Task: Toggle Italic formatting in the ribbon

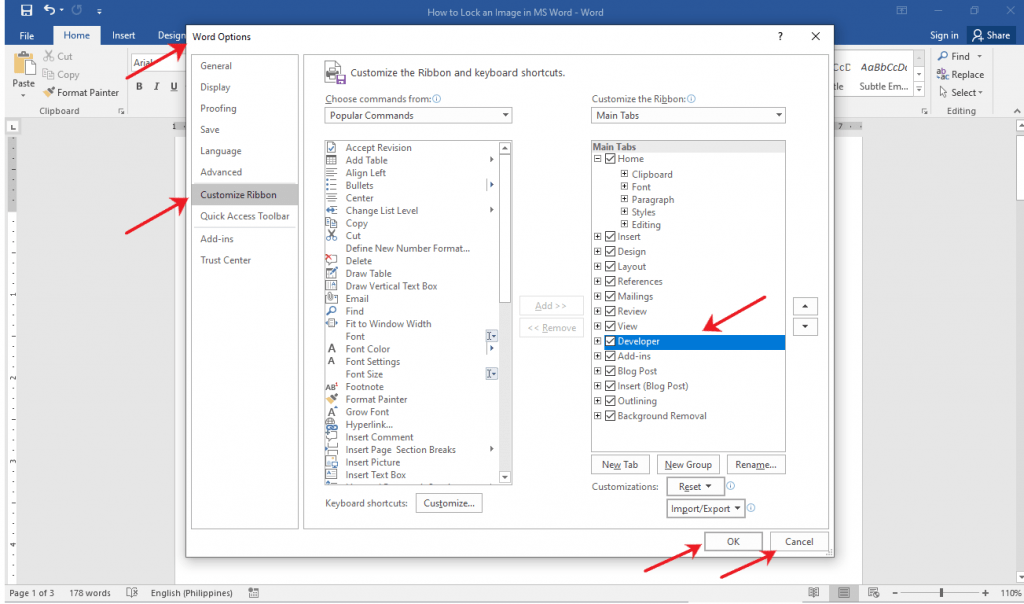Action: click(156, 86)
